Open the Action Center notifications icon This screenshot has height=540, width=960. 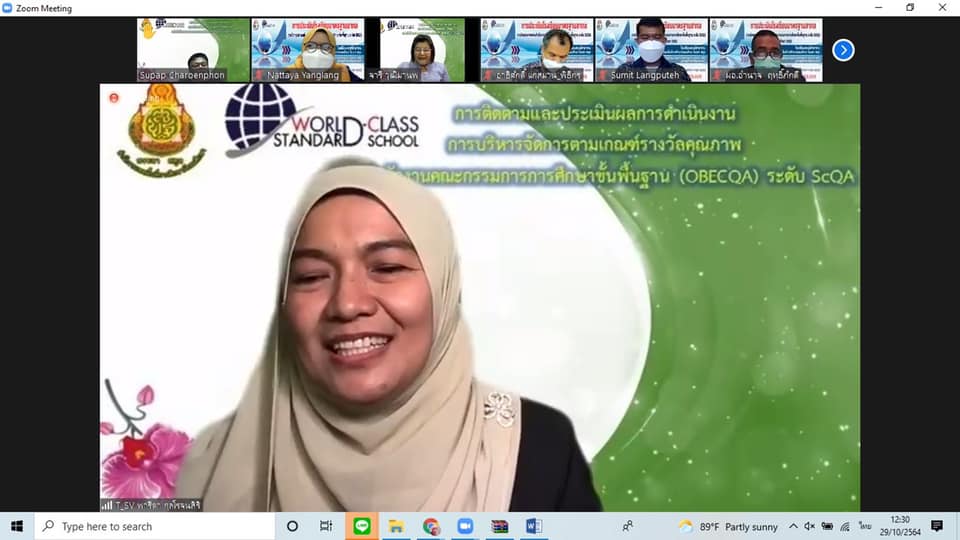tap(937, 526)
